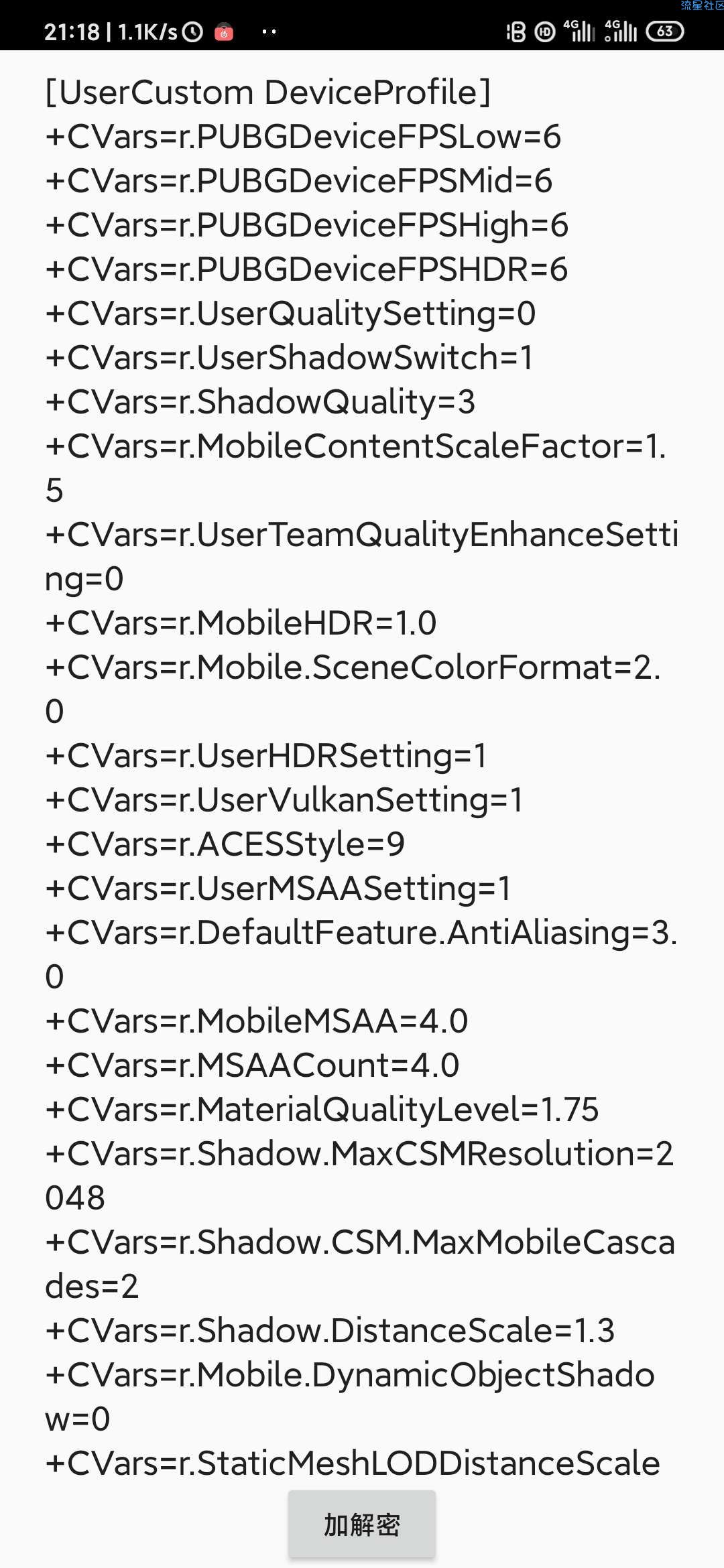Tap the 加解密 button
The height and width of the screenshot is (1568, 724).
[x=362, y=1524]
